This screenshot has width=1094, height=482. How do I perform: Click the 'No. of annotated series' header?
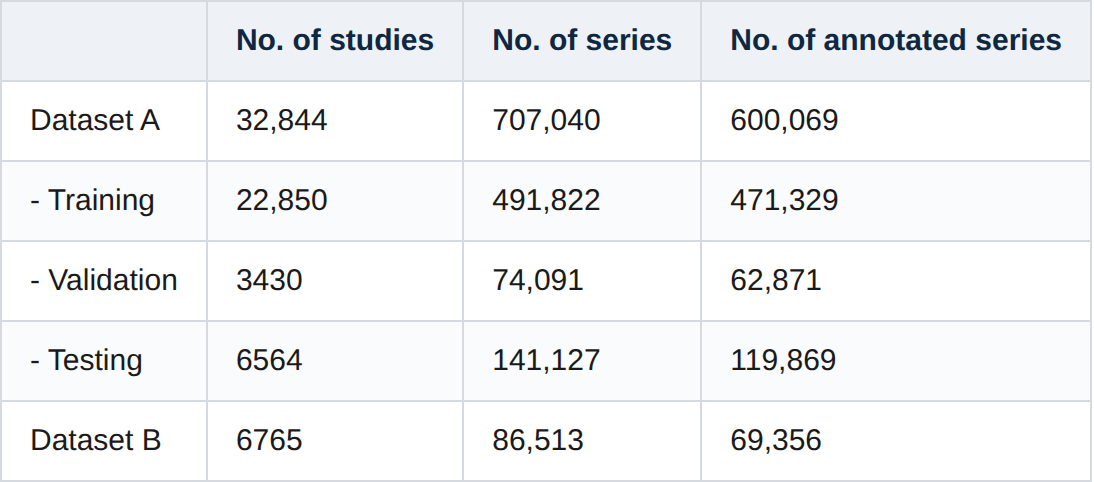coord(896,40)
